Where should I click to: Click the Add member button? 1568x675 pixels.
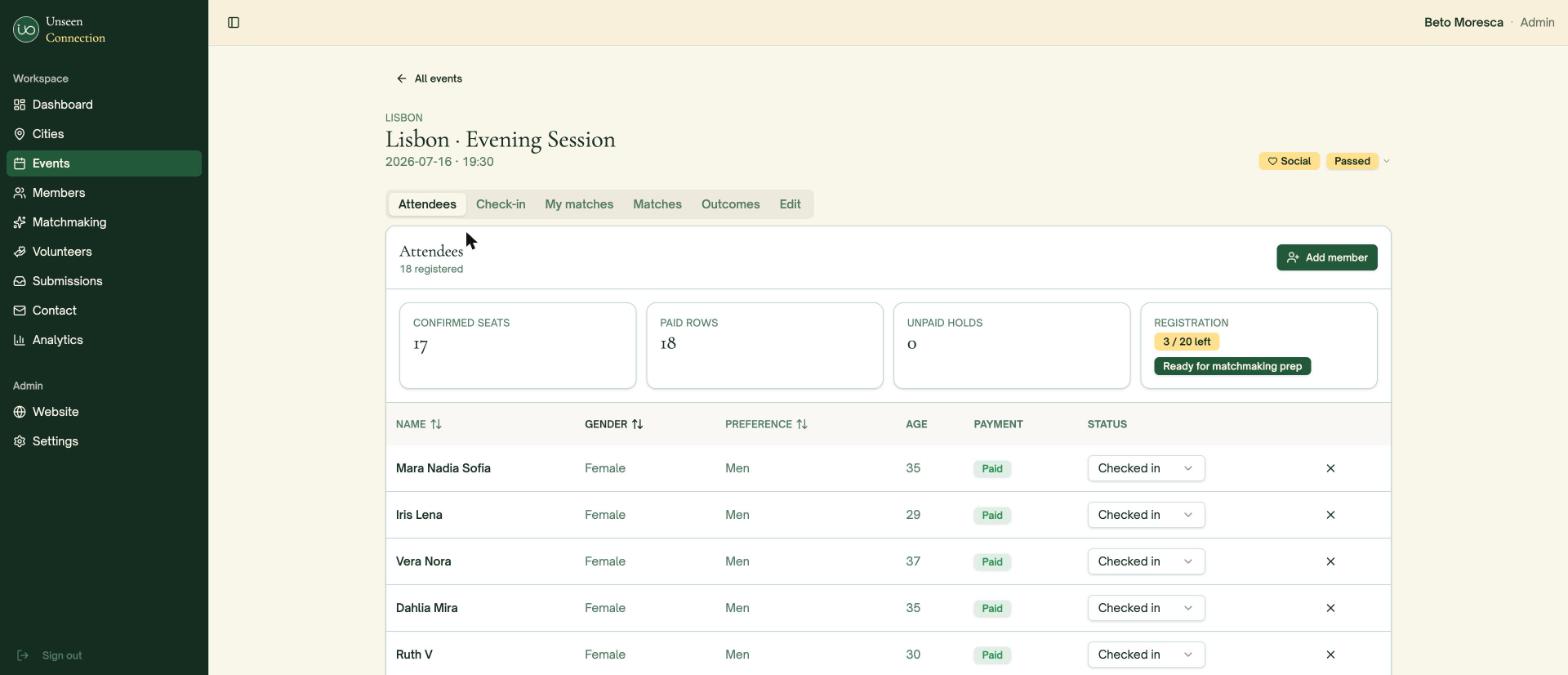(1327, 258)
